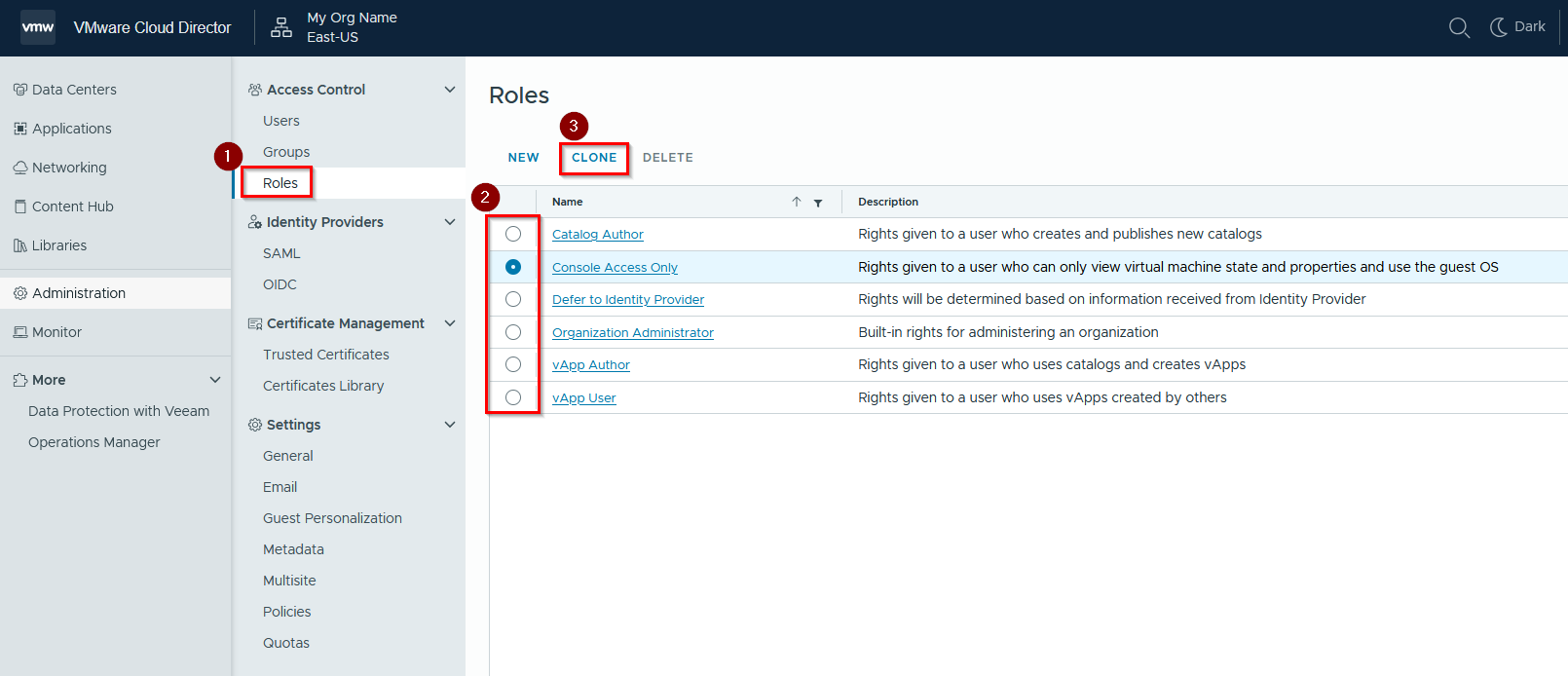Open Quotas settings
This screenshot has width=1568, height=676.
286,643
